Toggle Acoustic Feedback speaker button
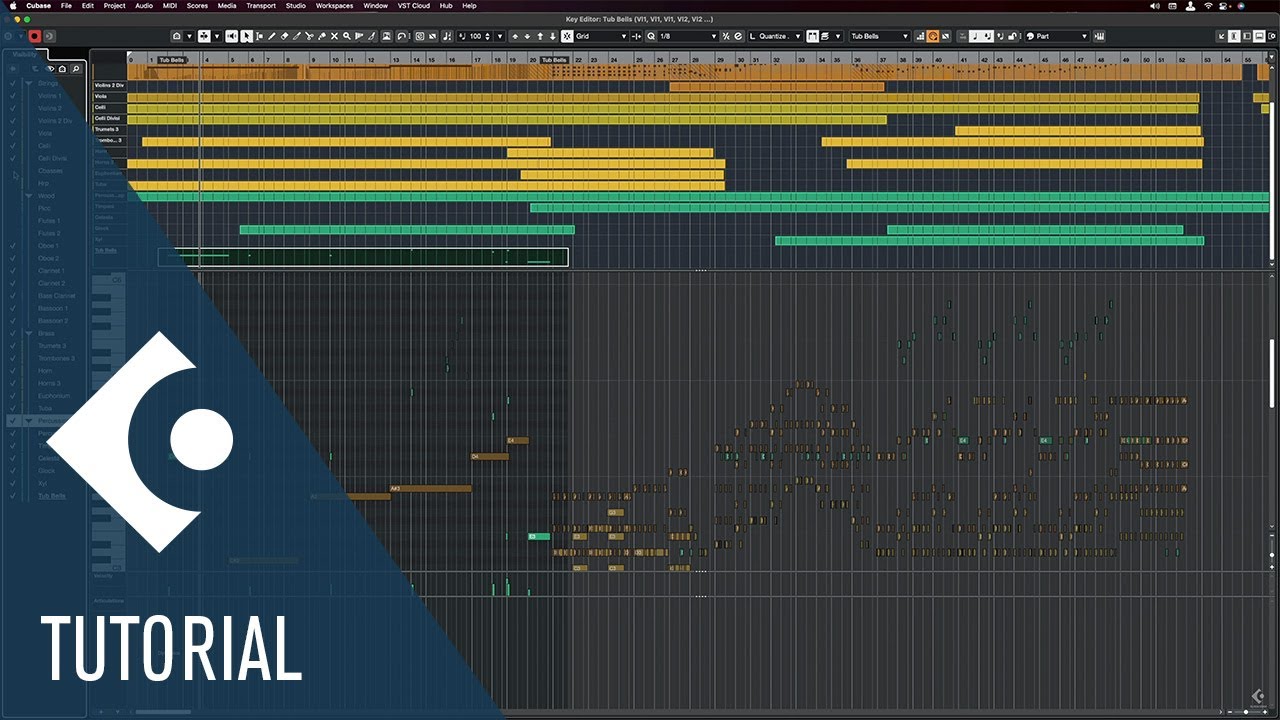The image size is (1280, 720). coord(232,36)
